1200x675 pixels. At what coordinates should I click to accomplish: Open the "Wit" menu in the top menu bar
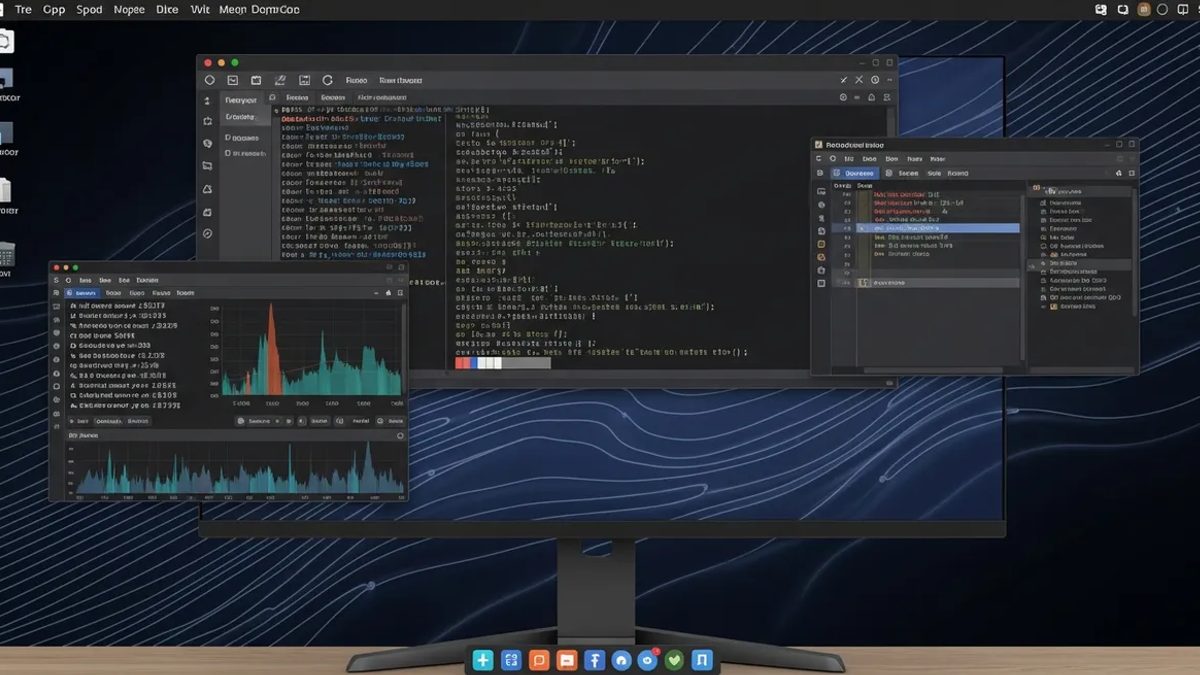pyautogui.click(x=199, y=9)
